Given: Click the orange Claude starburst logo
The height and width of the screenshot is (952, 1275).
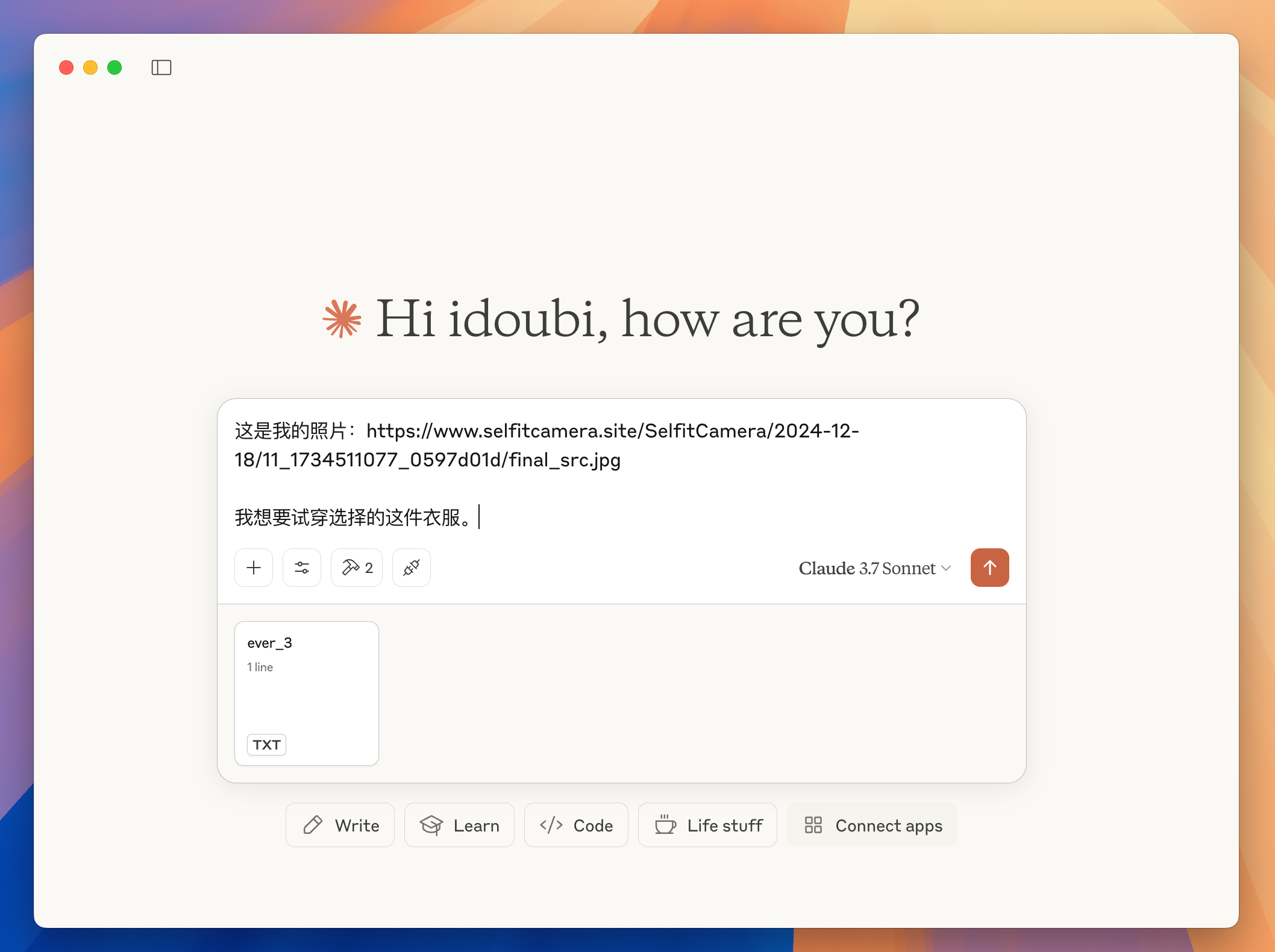Looking at the screenshot, I should click(x=342, y=319).
